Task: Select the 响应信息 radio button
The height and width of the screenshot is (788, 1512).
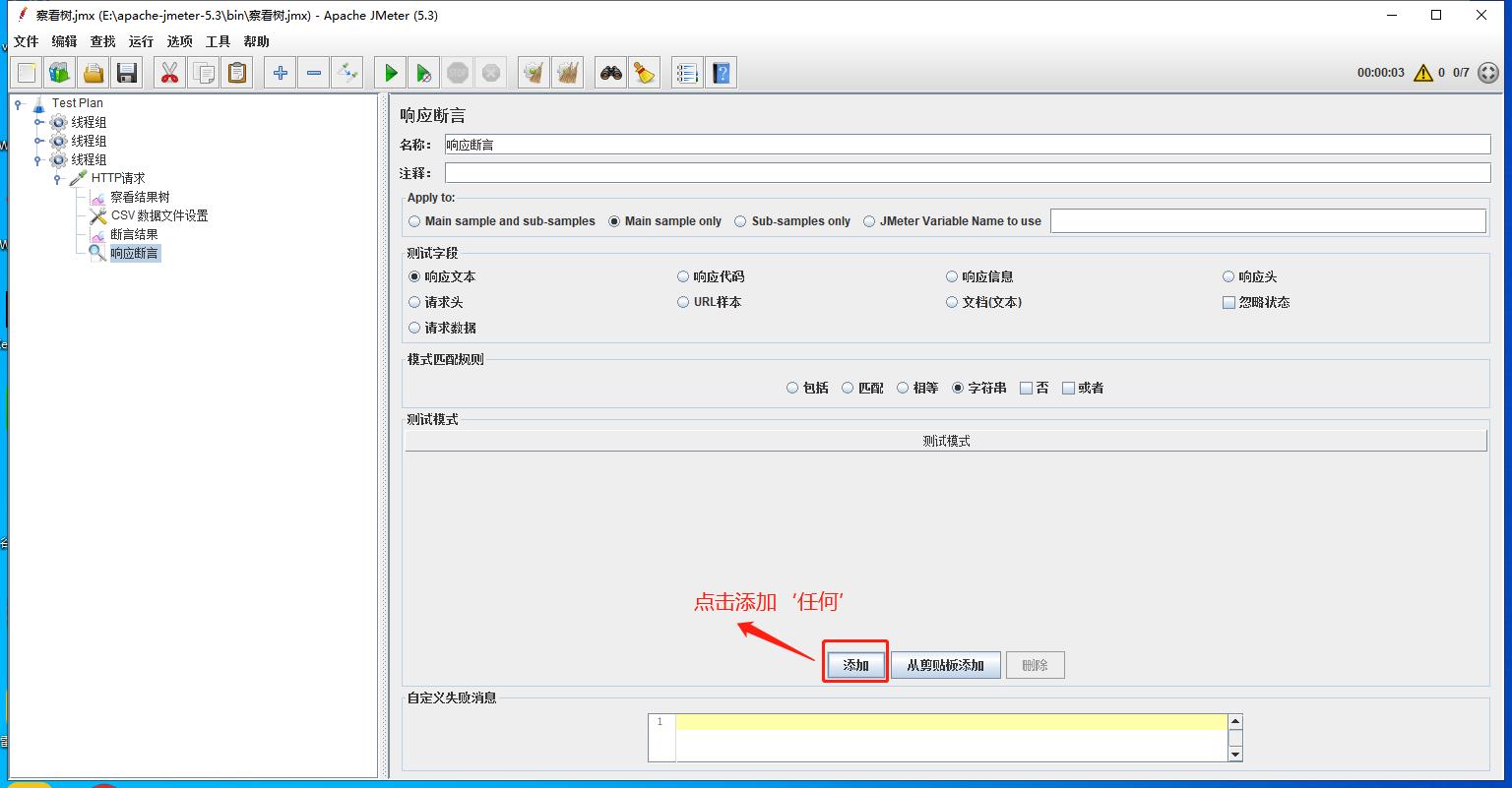Action: tap(952, 276)
